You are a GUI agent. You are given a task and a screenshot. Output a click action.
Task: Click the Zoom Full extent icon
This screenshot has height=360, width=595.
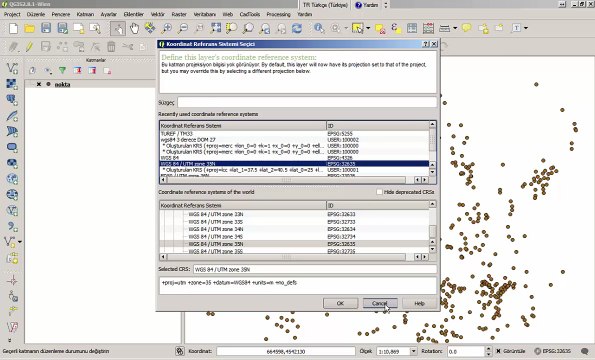click(x=216, y=28)
